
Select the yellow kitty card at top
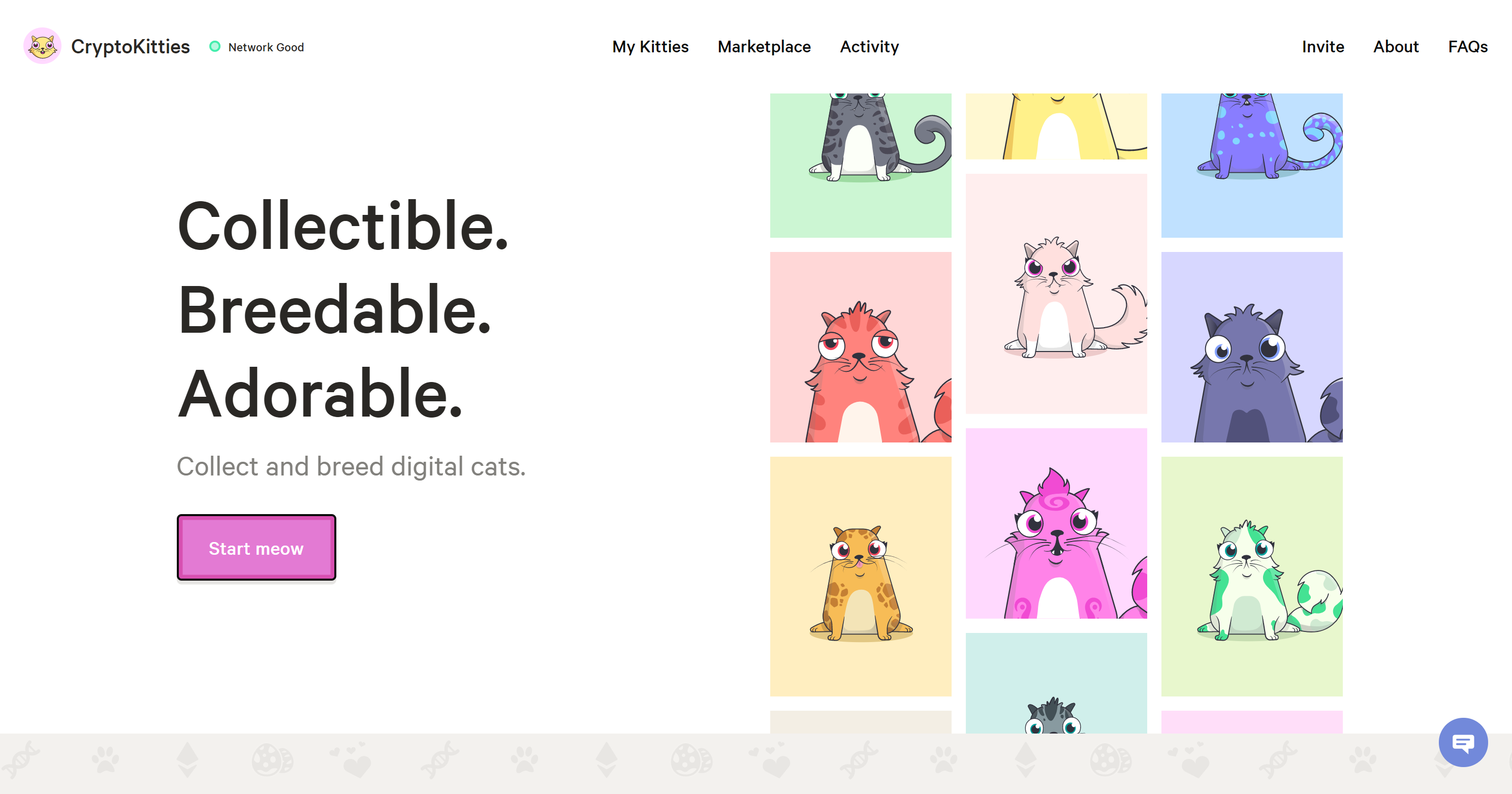(1056, 126)
